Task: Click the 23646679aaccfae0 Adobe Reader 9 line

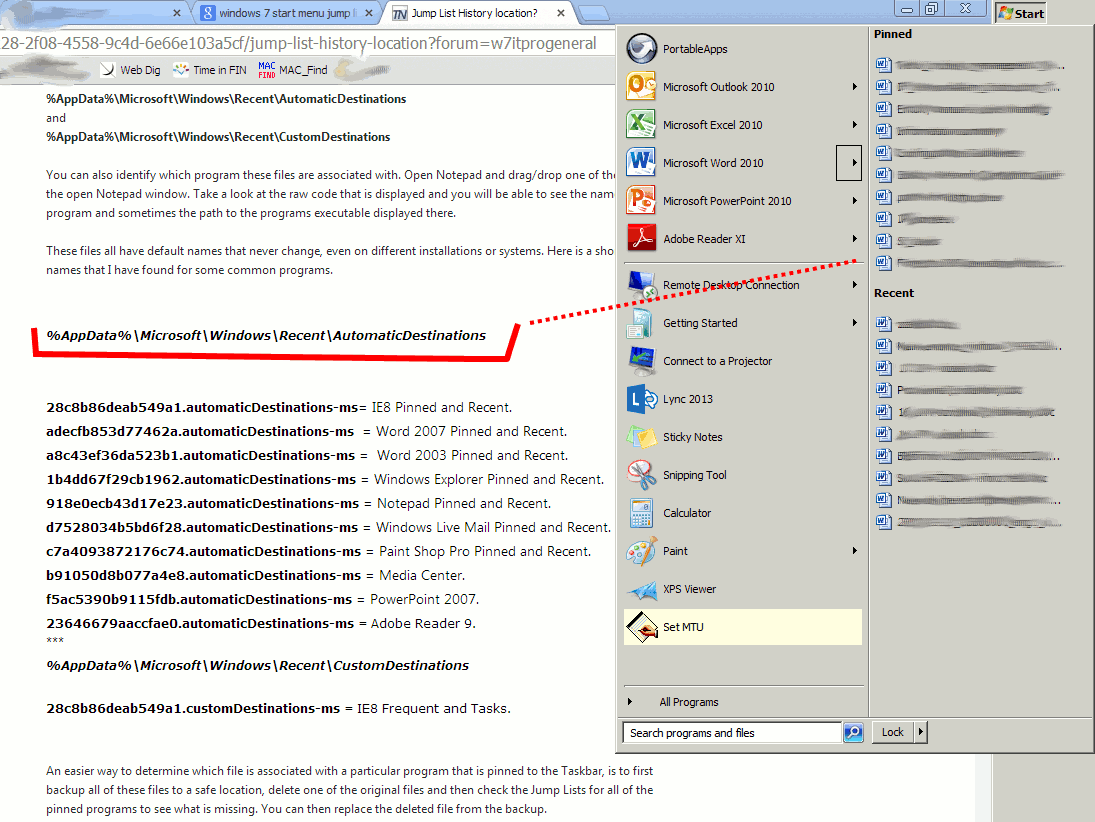Action: tap(261, 624)
